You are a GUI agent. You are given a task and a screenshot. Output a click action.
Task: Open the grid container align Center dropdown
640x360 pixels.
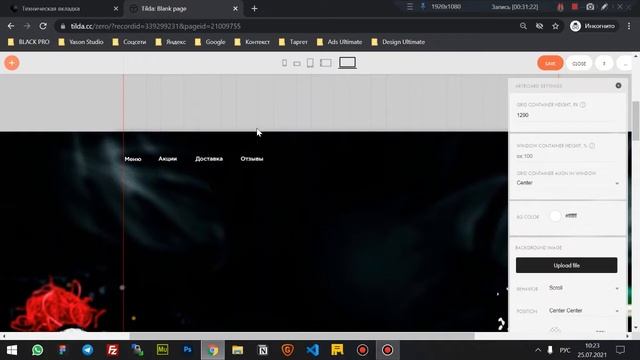point(567,183)
